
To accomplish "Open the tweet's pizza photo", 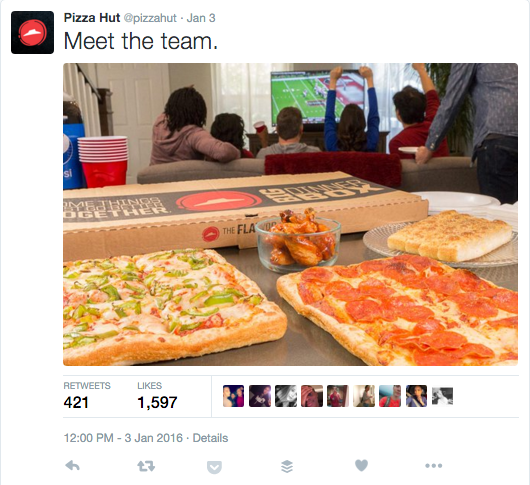I will 290,214.
